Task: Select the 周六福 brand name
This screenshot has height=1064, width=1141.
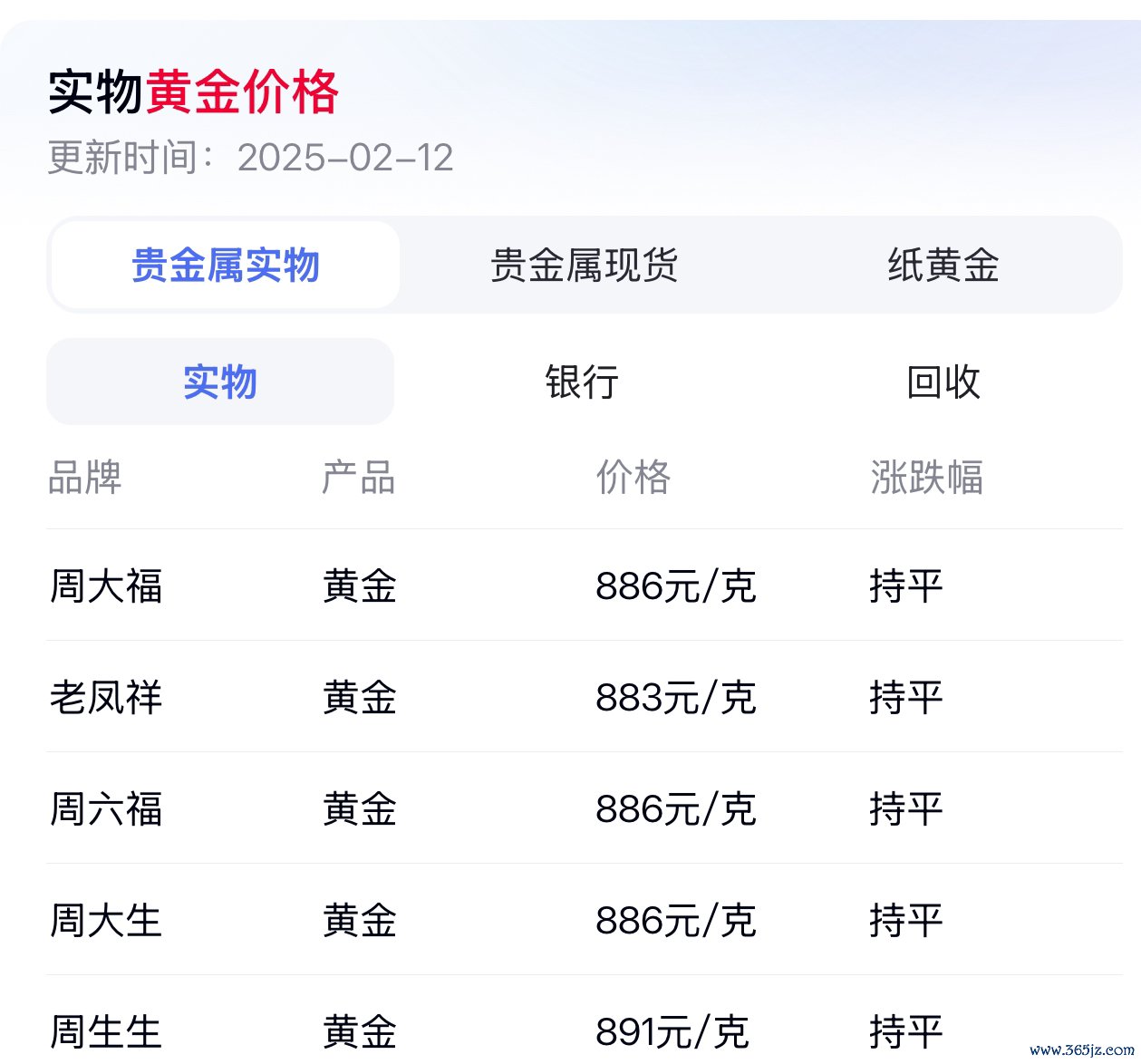Action: click(x=106, y=808)
